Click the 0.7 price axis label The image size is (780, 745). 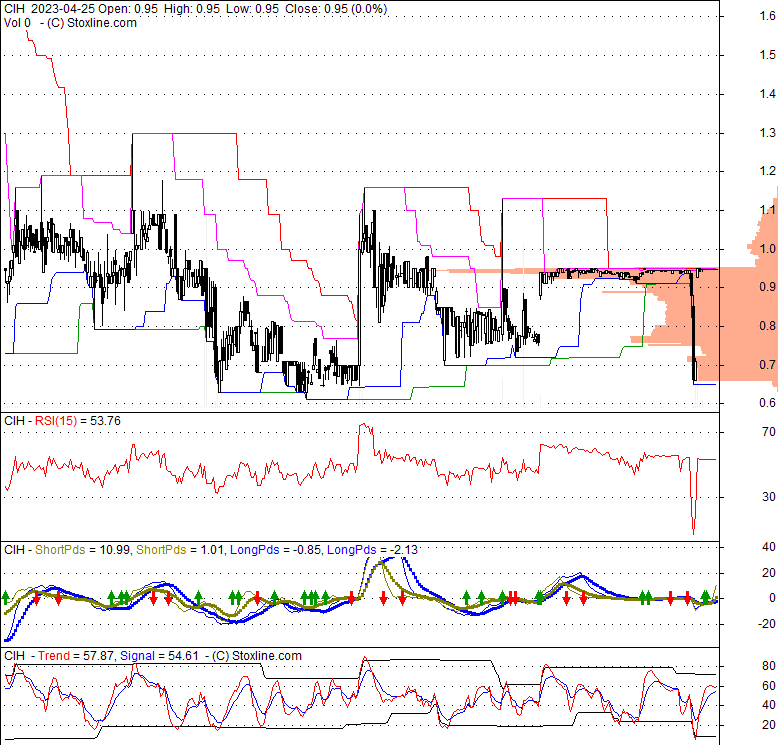767,365
